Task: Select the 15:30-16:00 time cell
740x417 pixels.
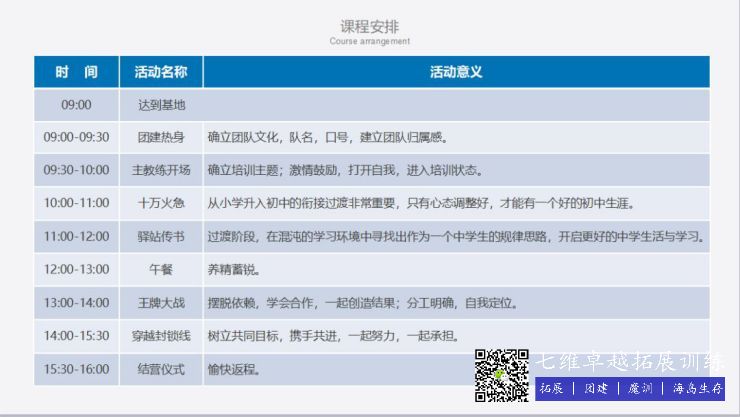Action: coord(76,368)
